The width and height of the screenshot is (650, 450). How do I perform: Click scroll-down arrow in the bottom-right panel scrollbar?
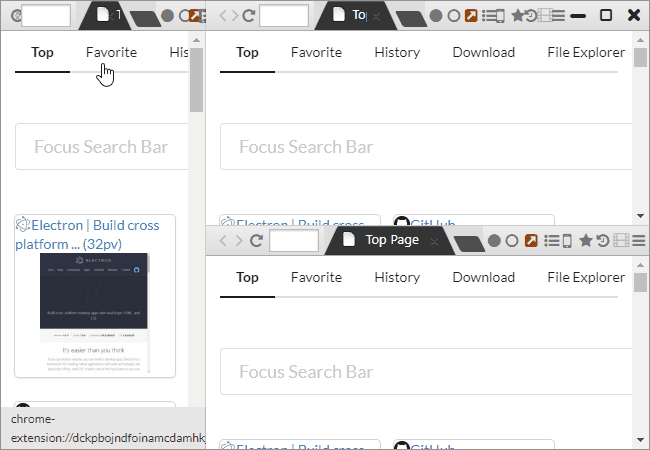640,440
